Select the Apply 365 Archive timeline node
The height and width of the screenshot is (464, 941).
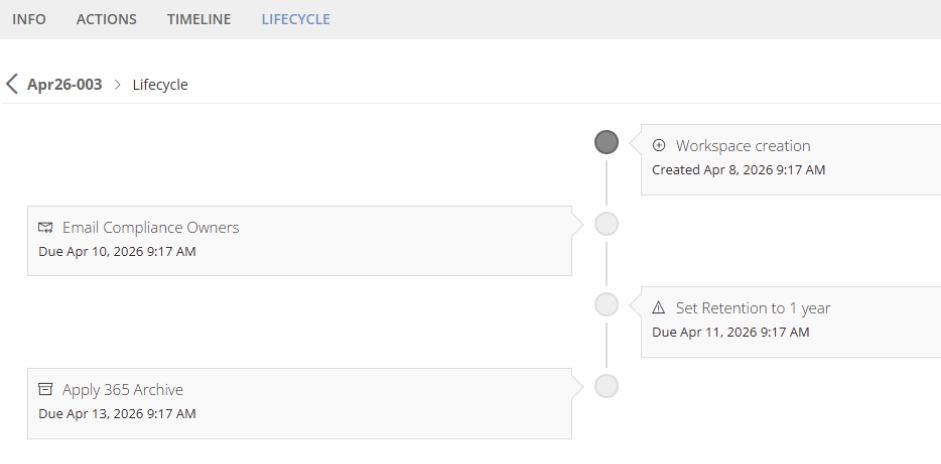click(606, 386)
